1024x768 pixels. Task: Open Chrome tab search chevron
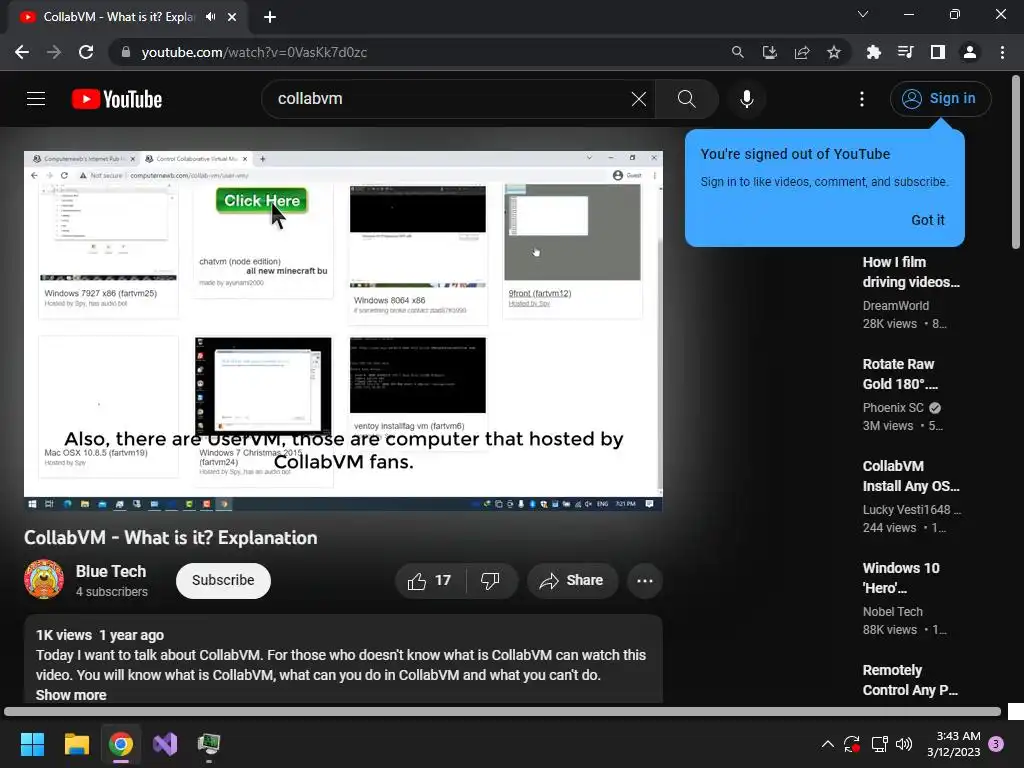(x=863, y=14)
